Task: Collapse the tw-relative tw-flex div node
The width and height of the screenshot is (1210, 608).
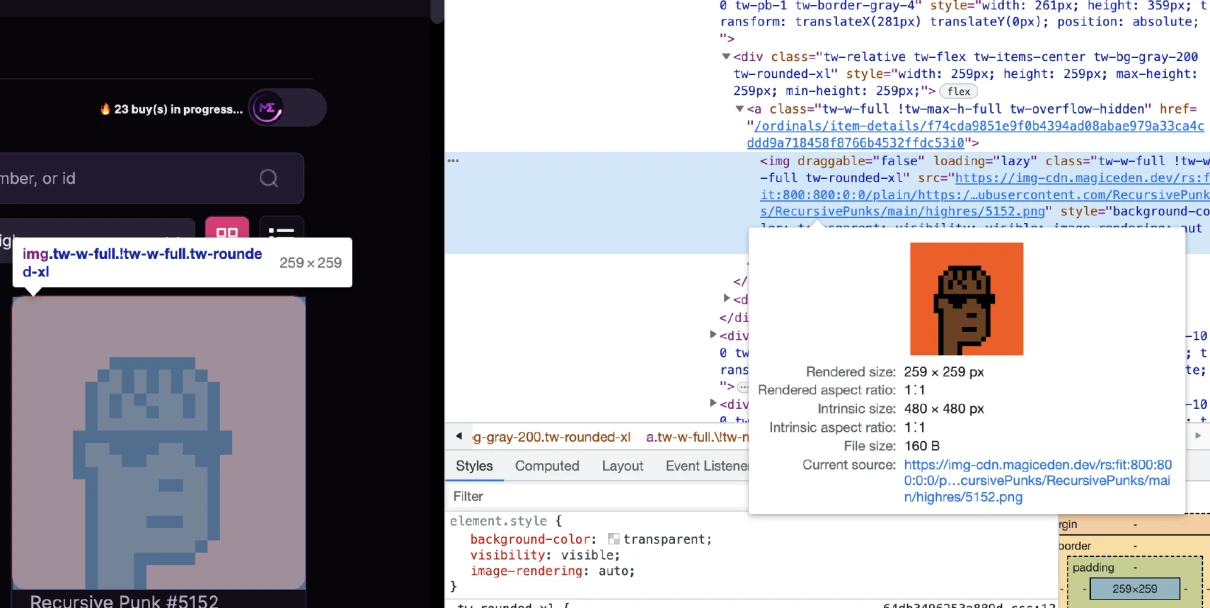Action: [726, 57]
